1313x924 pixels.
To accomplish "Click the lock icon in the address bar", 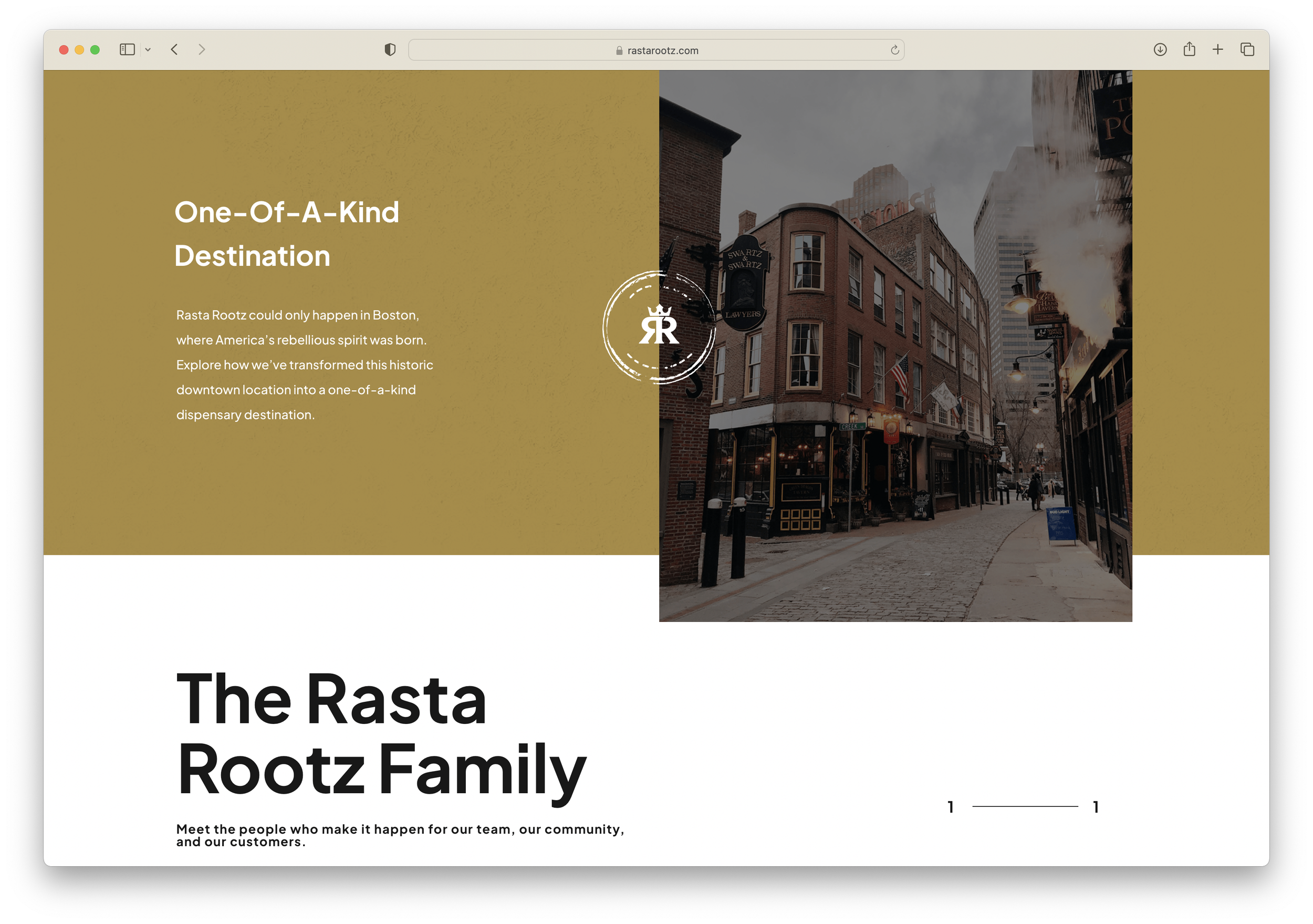I will 619,50.
